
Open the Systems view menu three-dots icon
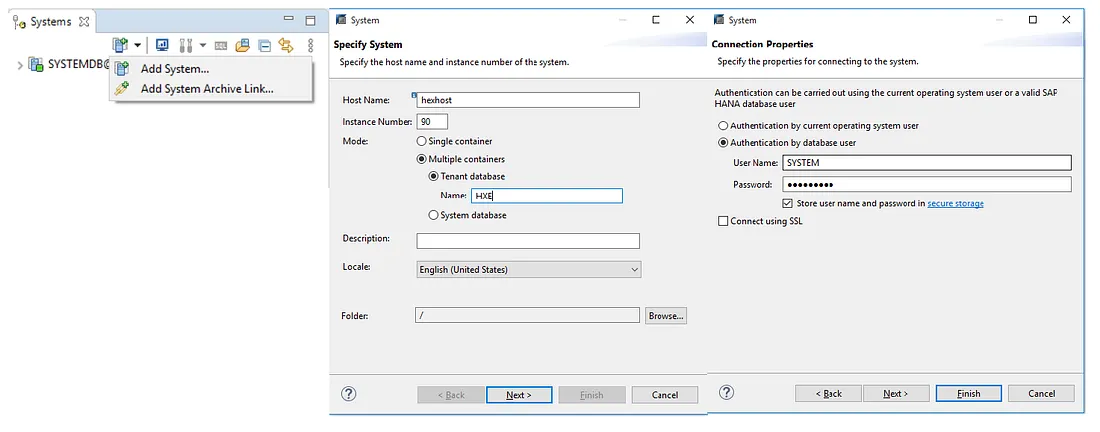(310, 46)
